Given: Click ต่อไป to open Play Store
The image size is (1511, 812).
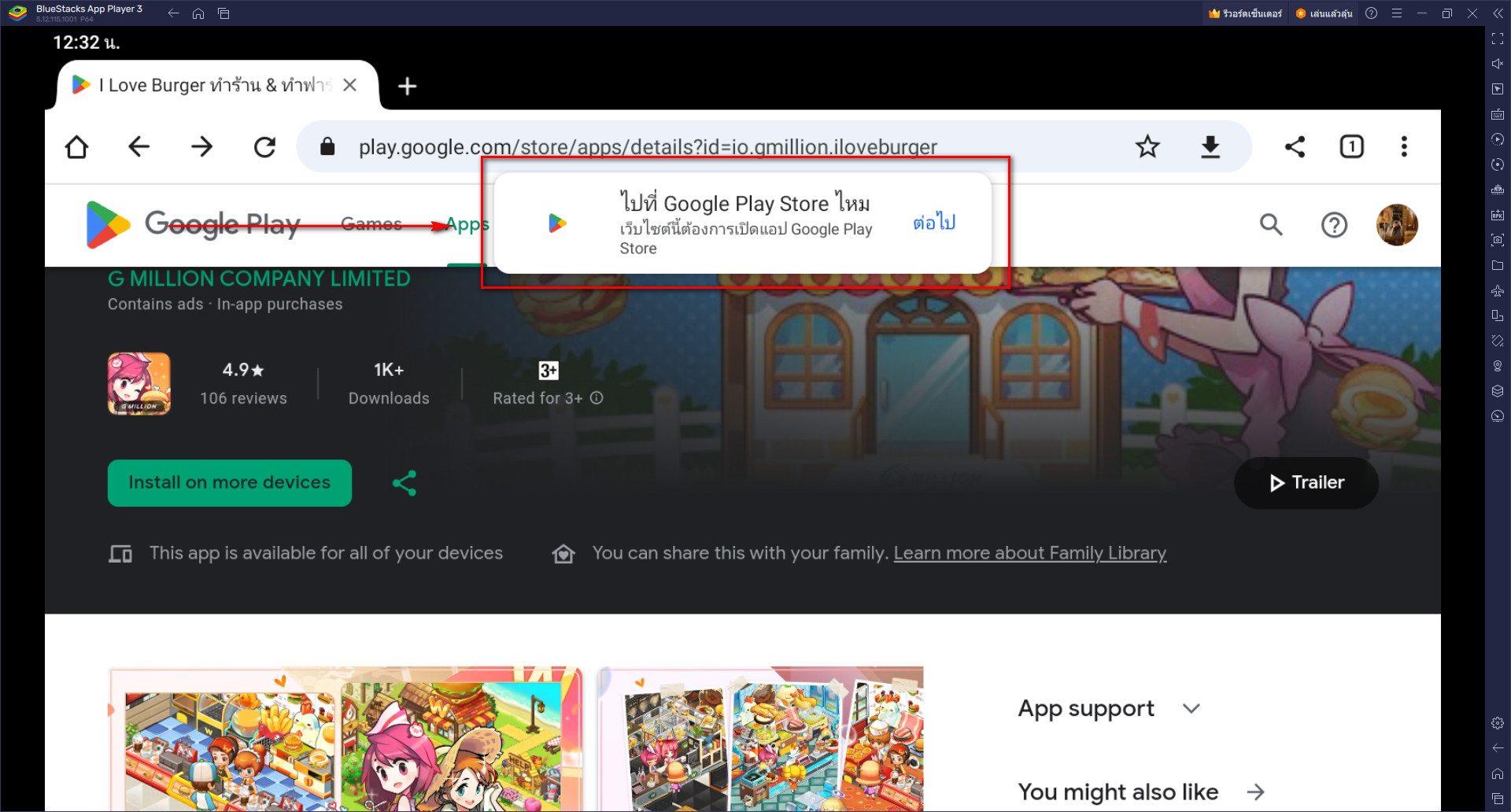Looking at the screenshot, I should click(x=934, y=223).
